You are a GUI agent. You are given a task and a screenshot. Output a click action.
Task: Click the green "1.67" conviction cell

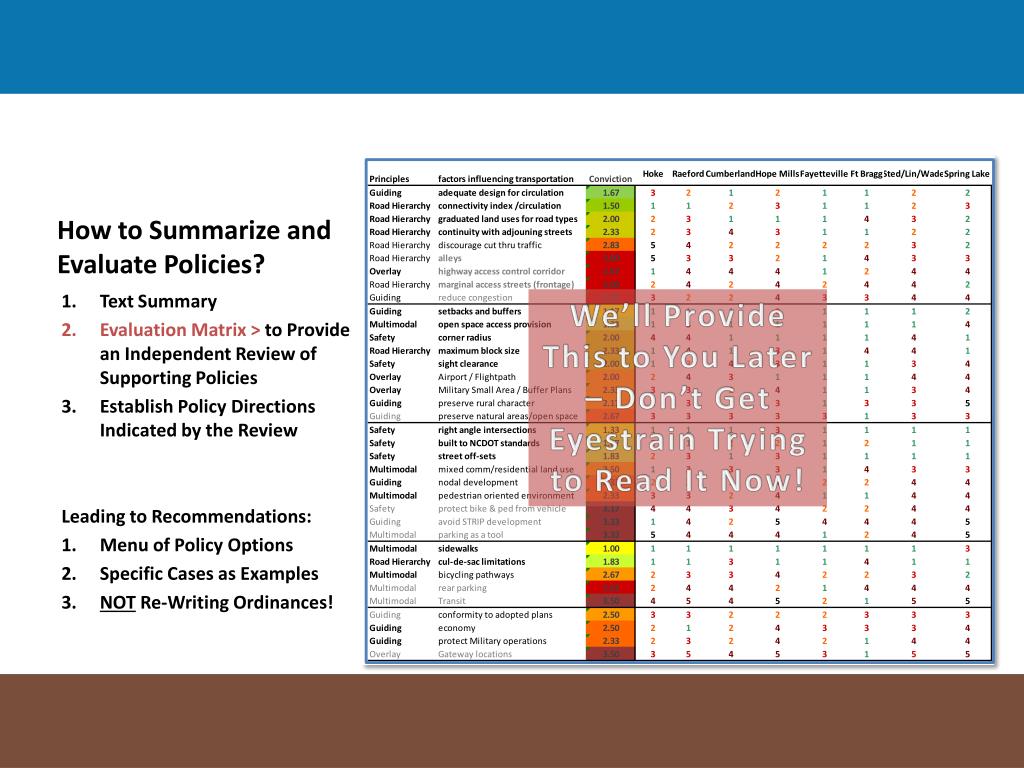click(611, 193)
